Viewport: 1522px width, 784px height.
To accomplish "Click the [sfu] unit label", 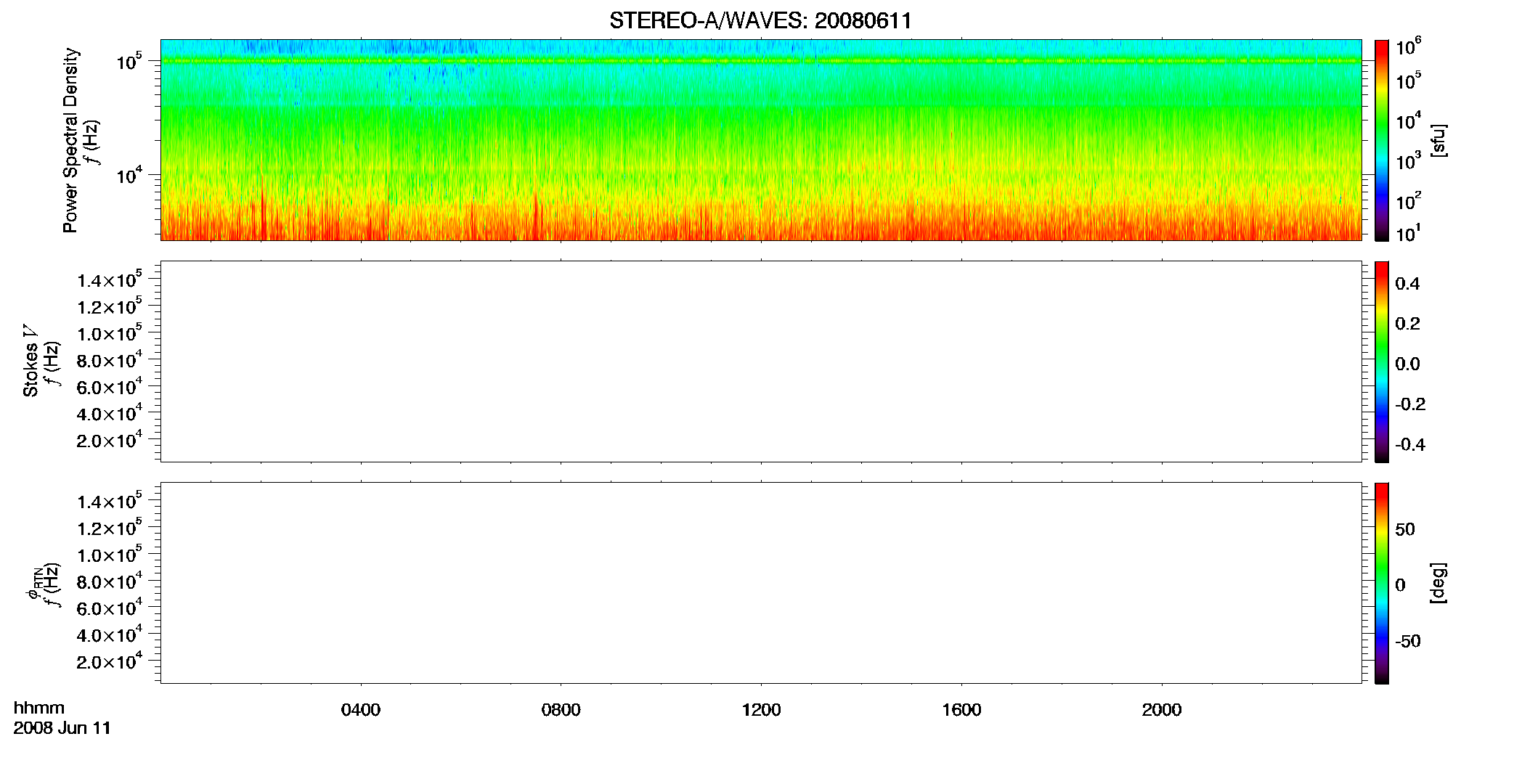I will pos(1438,140).
